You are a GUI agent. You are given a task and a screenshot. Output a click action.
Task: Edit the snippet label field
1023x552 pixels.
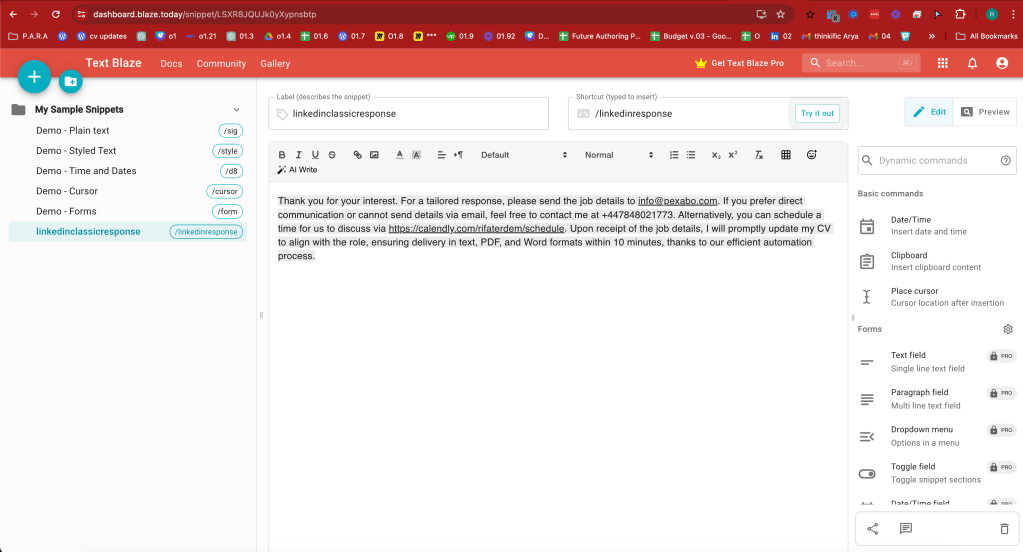[x=408, y=114]
